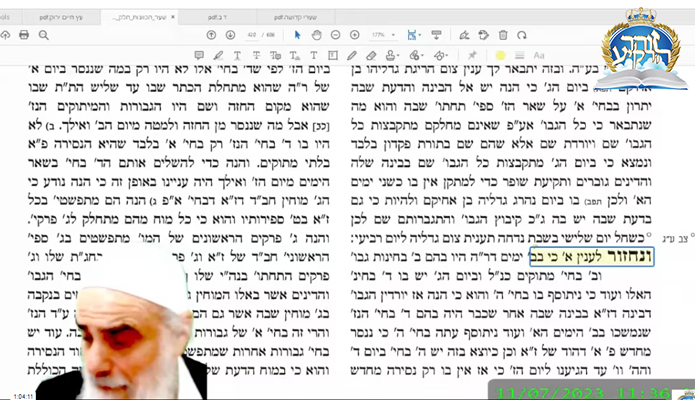Go to next page arrow
Viewport: 695px width, 400px height.
(x=229, y=34)
